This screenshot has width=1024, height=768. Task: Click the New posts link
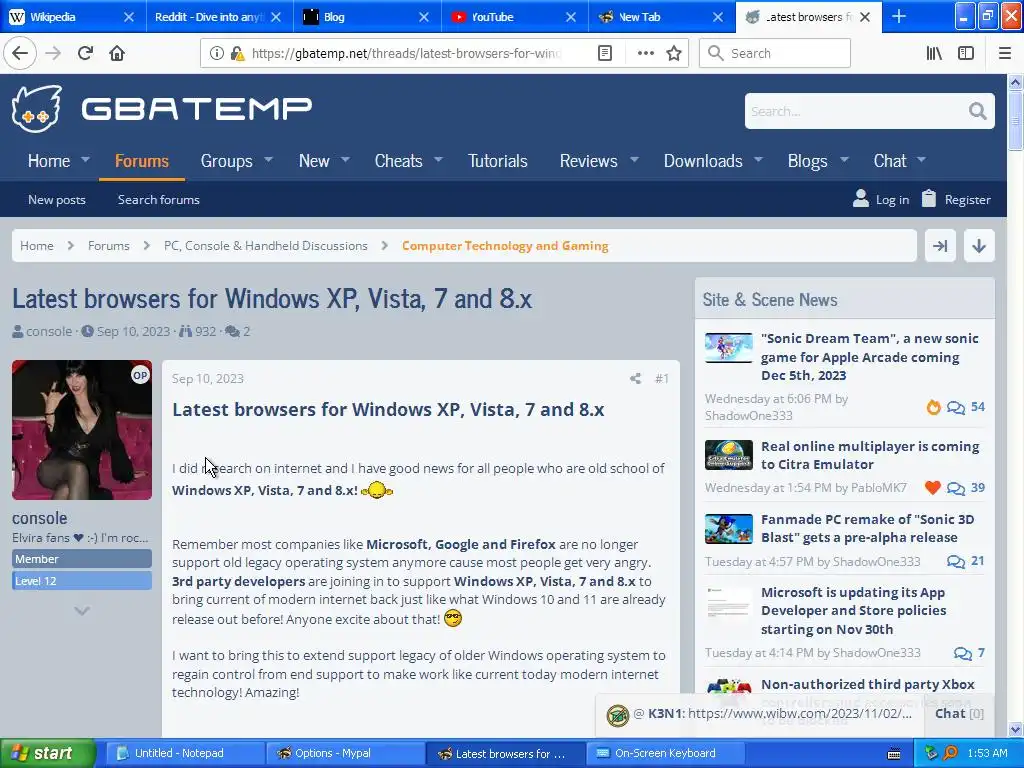coord(57,200)
